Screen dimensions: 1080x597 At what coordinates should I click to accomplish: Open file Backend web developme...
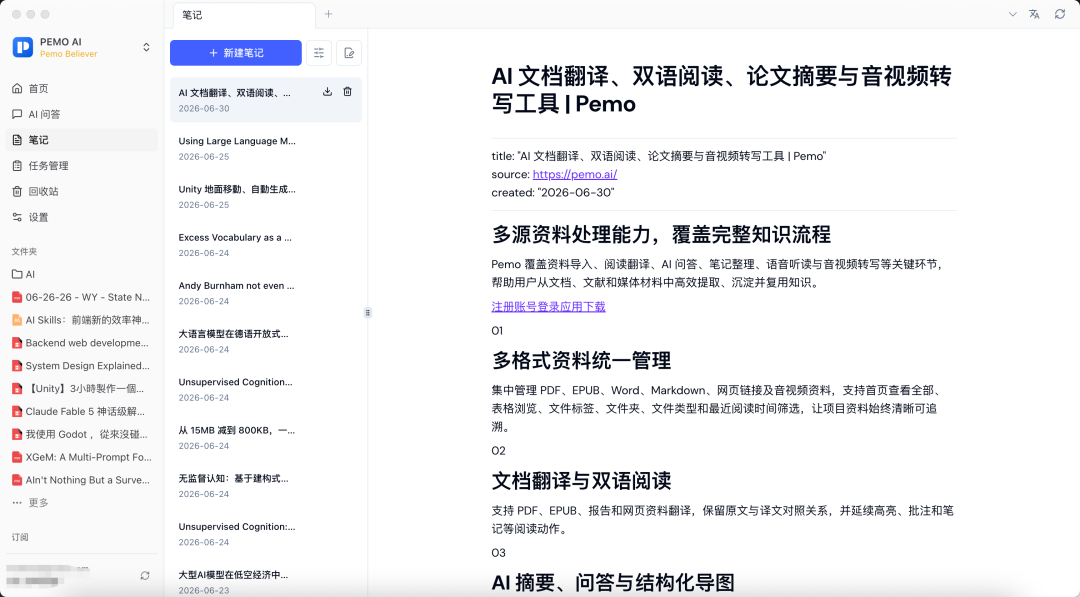coord(82,343)
